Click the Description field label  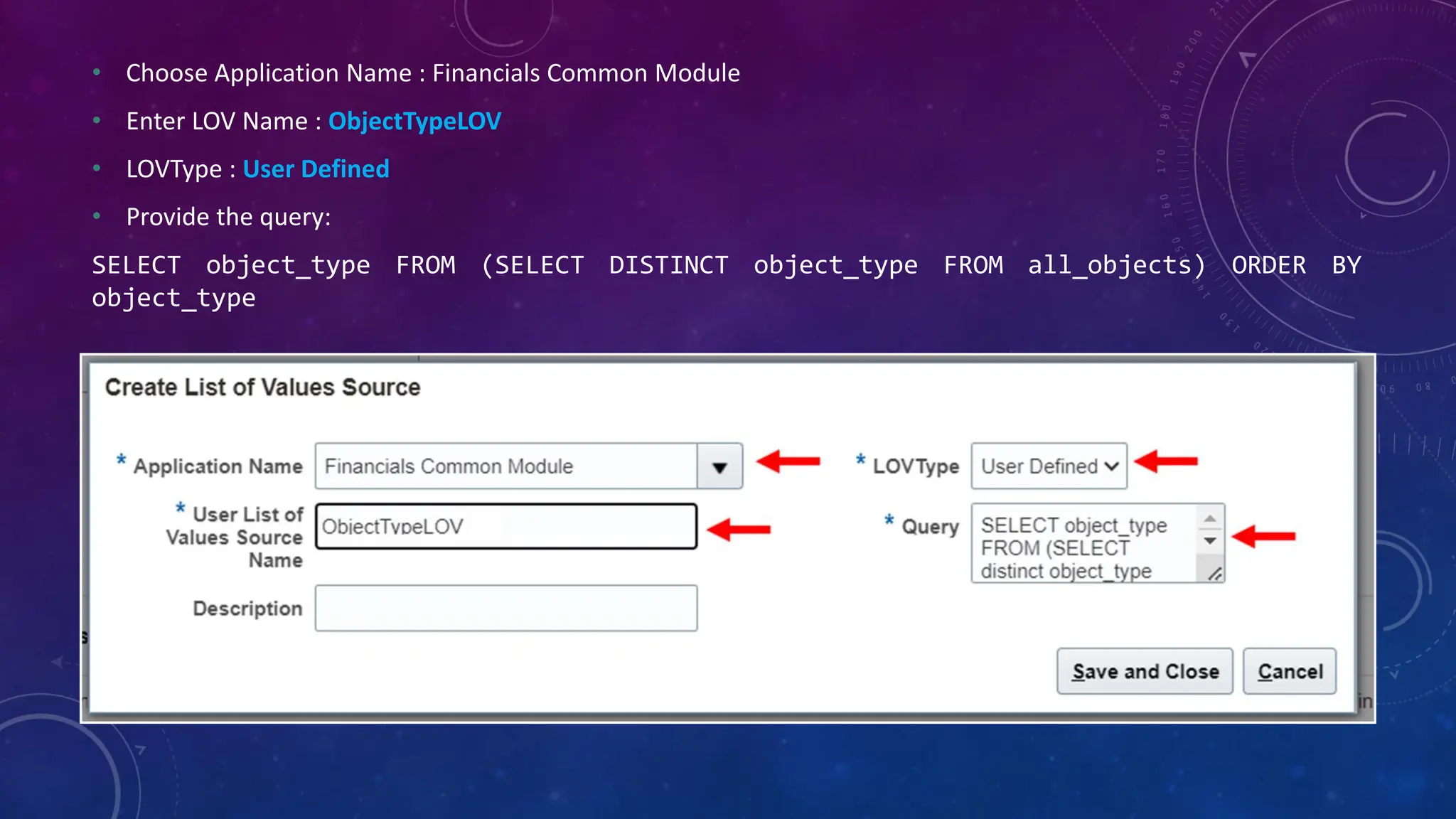247,609
